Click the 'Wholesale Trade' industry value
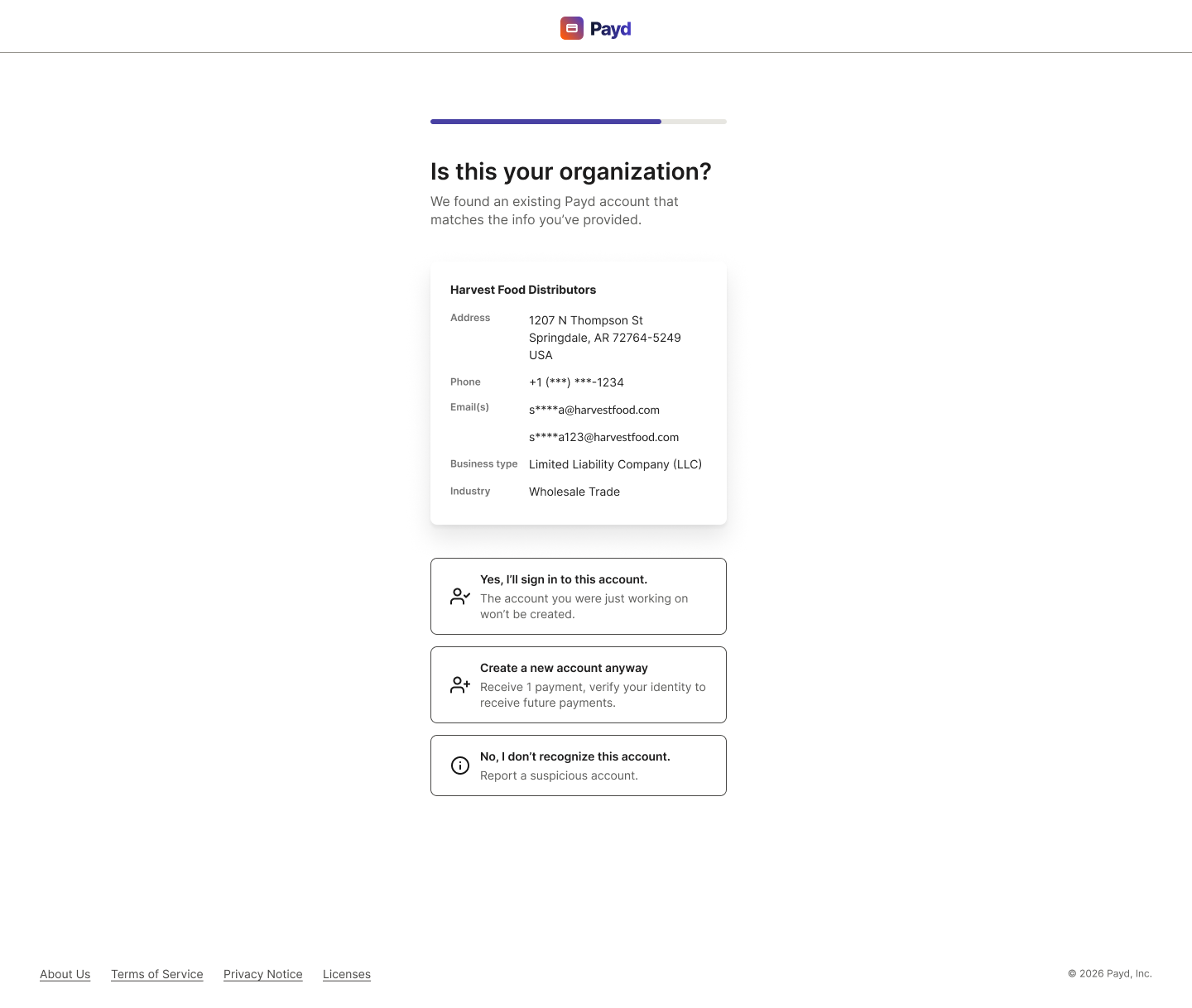 coord(574,492)
